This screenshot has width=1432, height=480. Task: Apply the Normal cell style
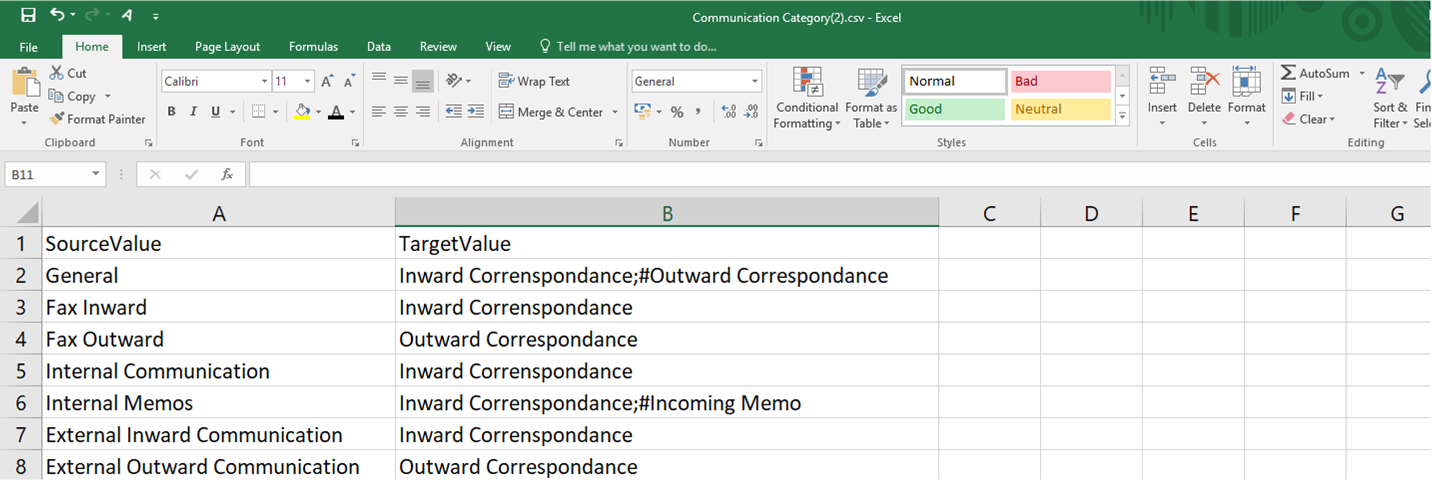pos(955,81)
